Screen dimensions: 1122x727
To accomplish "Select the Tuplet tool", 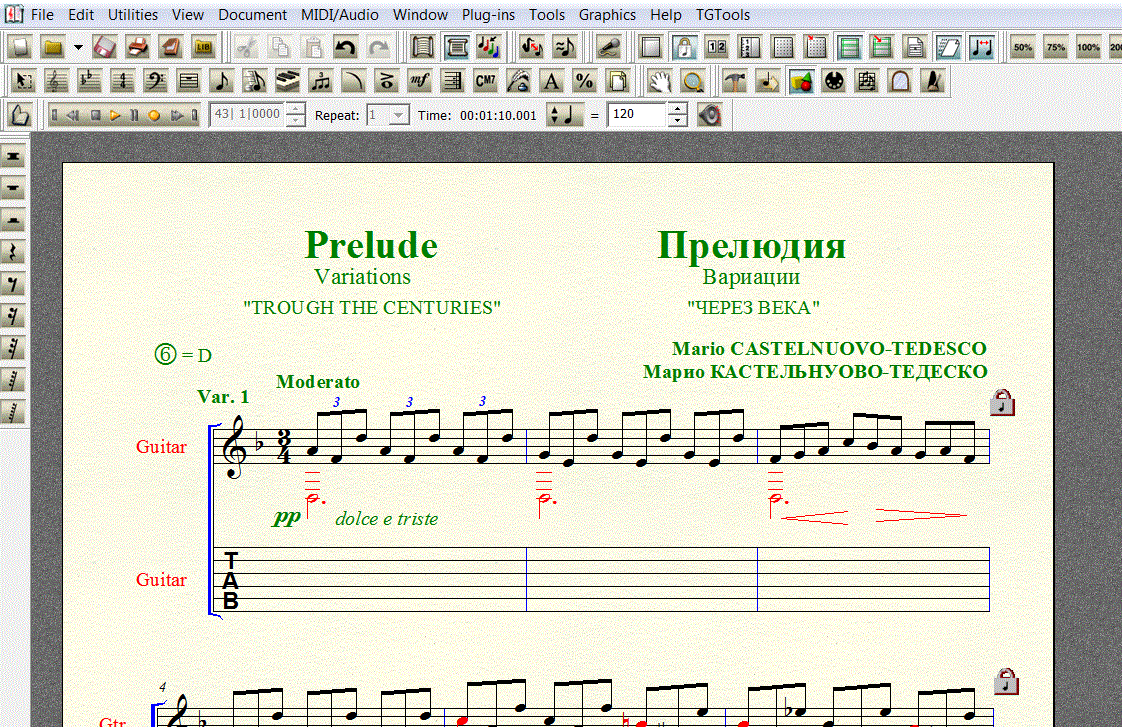I will point(320,81).
